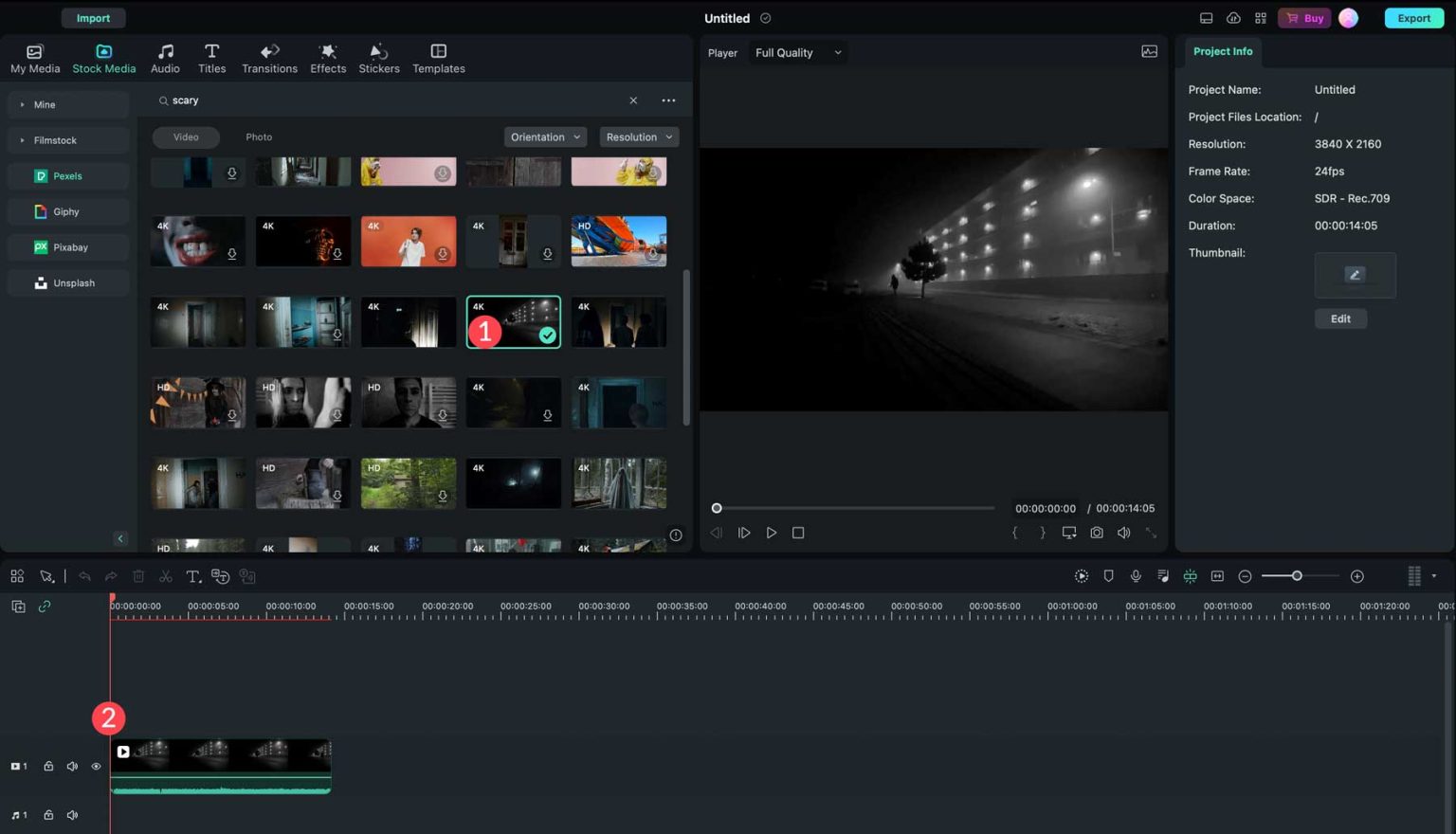Mute the audio track speaker icon

click(72, 814)
